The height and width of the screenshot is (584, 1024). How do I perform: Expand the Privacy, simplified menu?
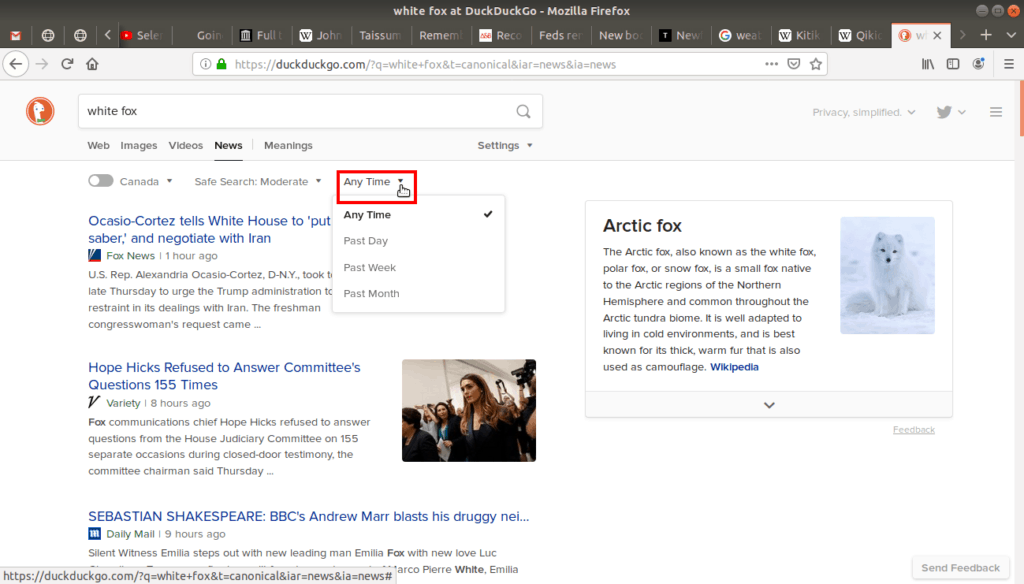click(x=864, y=112)
